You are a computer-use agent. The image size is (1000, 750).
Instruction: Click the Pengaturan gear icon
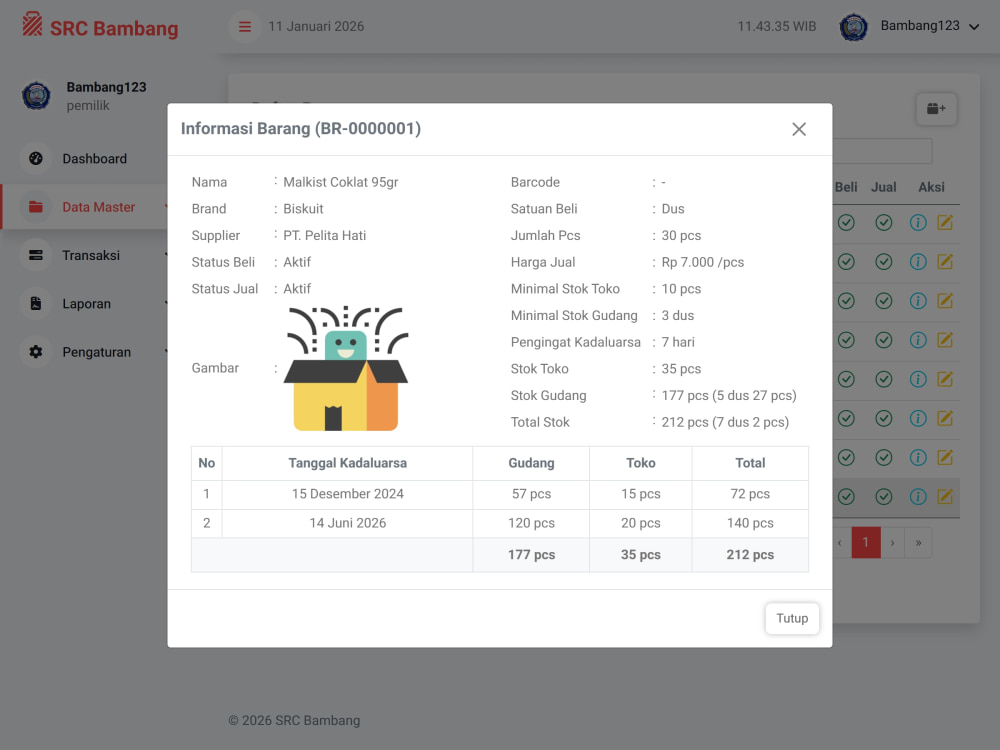point(36,352)
